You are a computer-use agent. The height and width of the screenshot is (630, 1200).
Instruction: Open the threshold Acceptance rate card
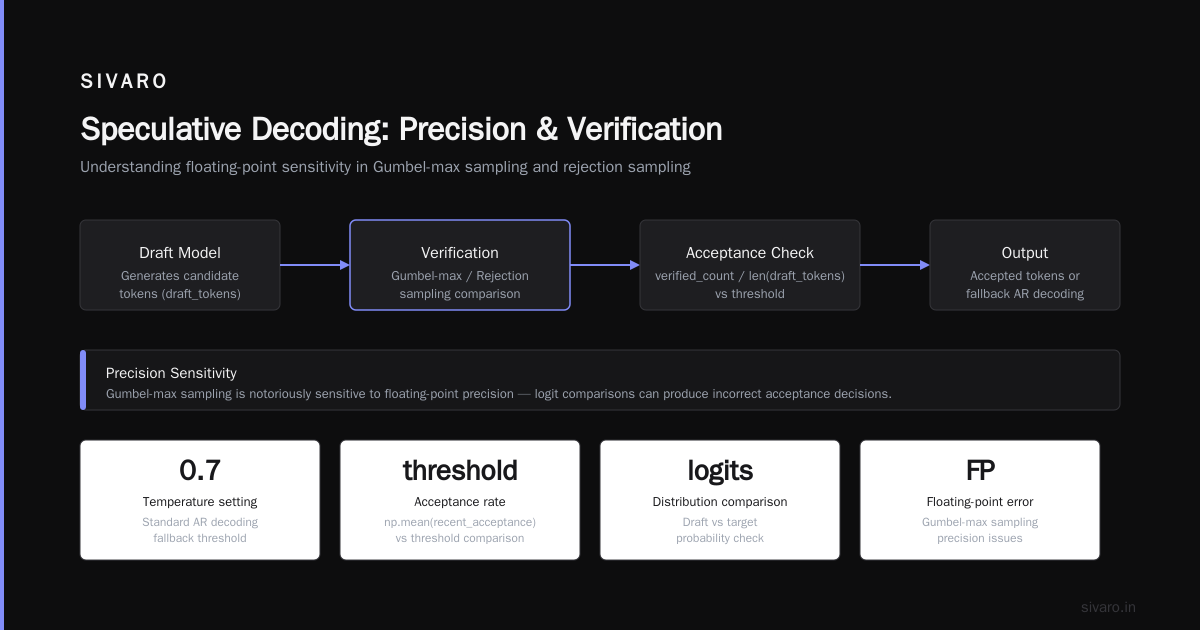click(460, 500)
